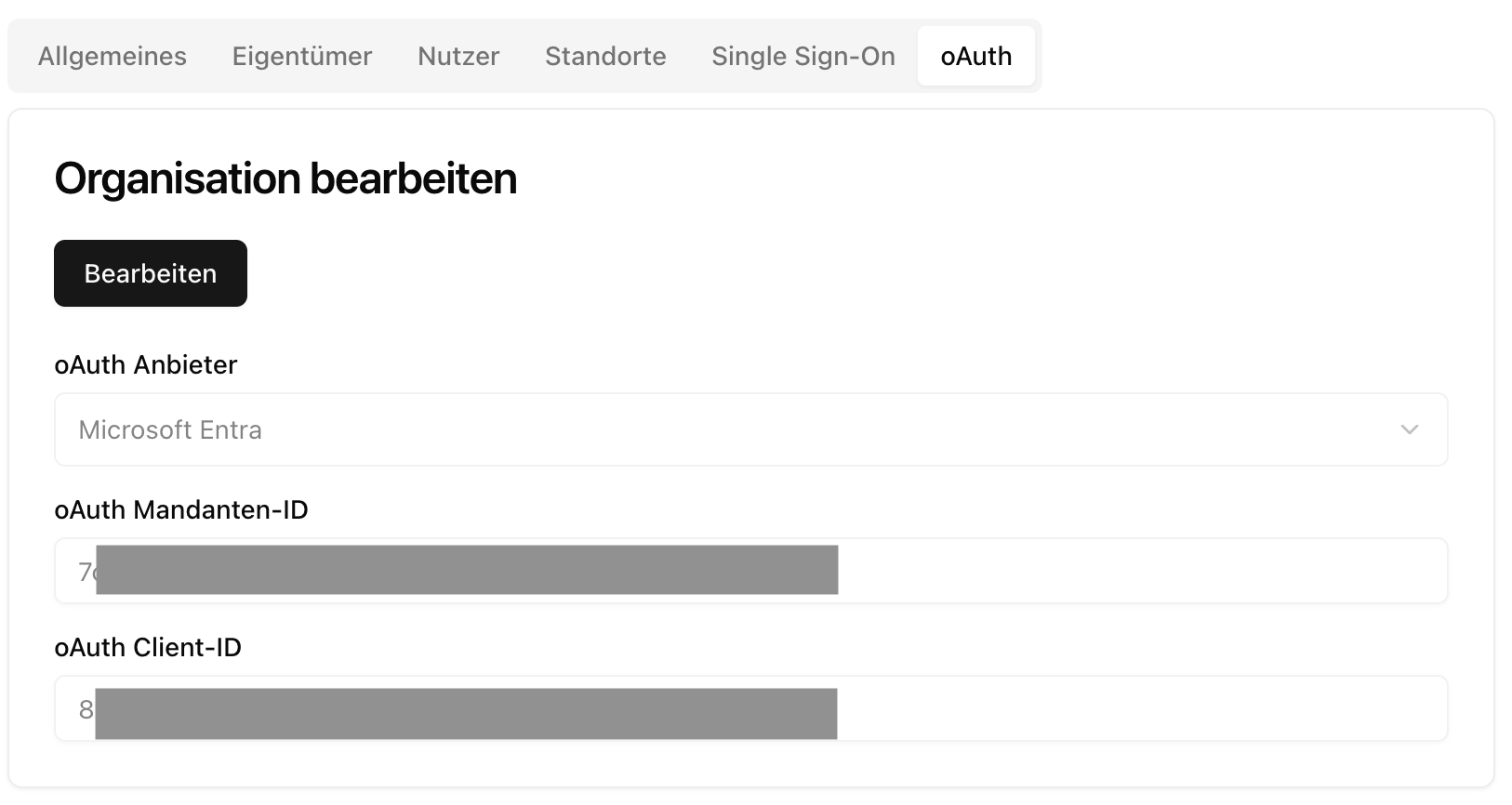Screen dimensions: 1512x805
Task: Select the oAuth tab
Action: tap(975, 56)
